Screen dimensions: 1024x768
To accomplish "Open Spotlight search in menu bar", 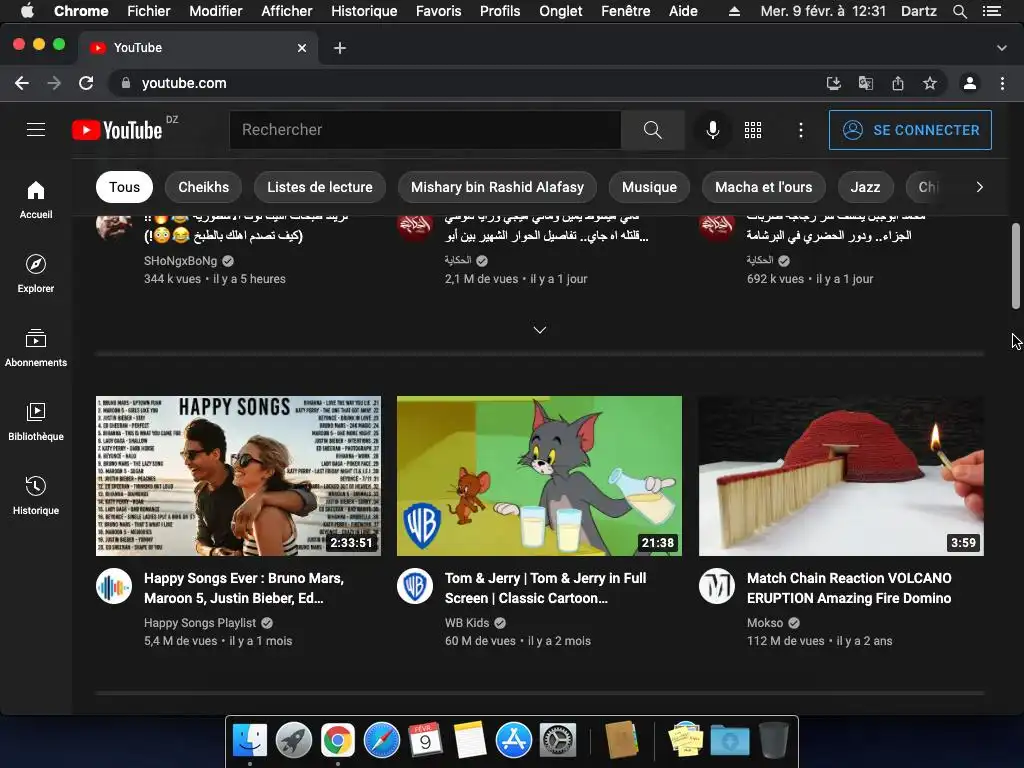I will pos(959,11).
